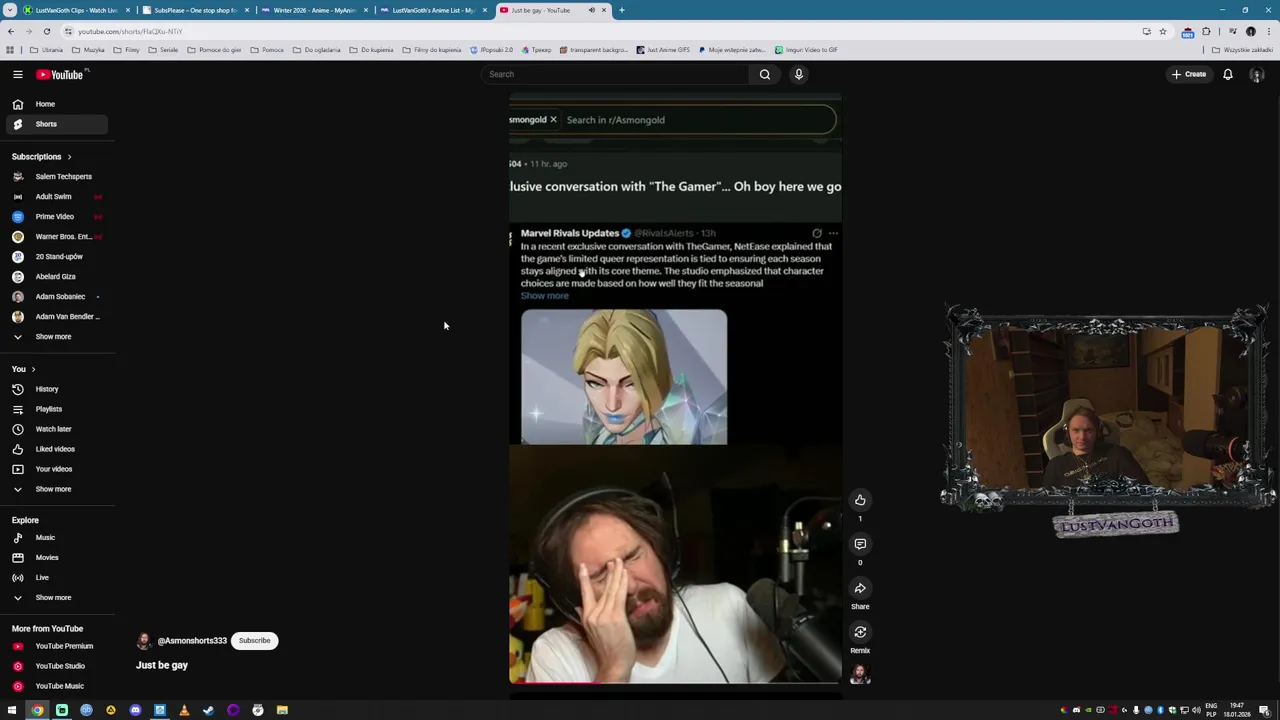Click the search magnifier button
This screenshot has height=720, width=1280.
click(764, 74)
